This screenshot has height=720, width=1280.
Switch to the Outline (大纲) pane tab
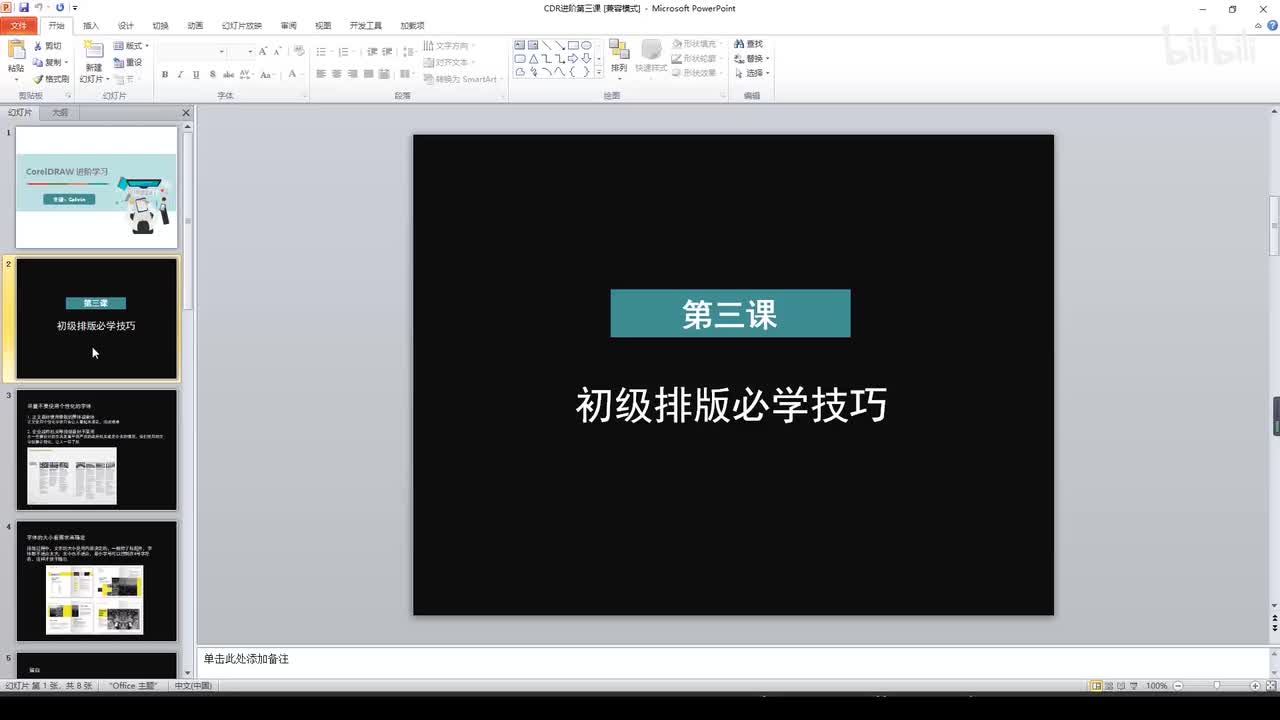click(60, 113)
